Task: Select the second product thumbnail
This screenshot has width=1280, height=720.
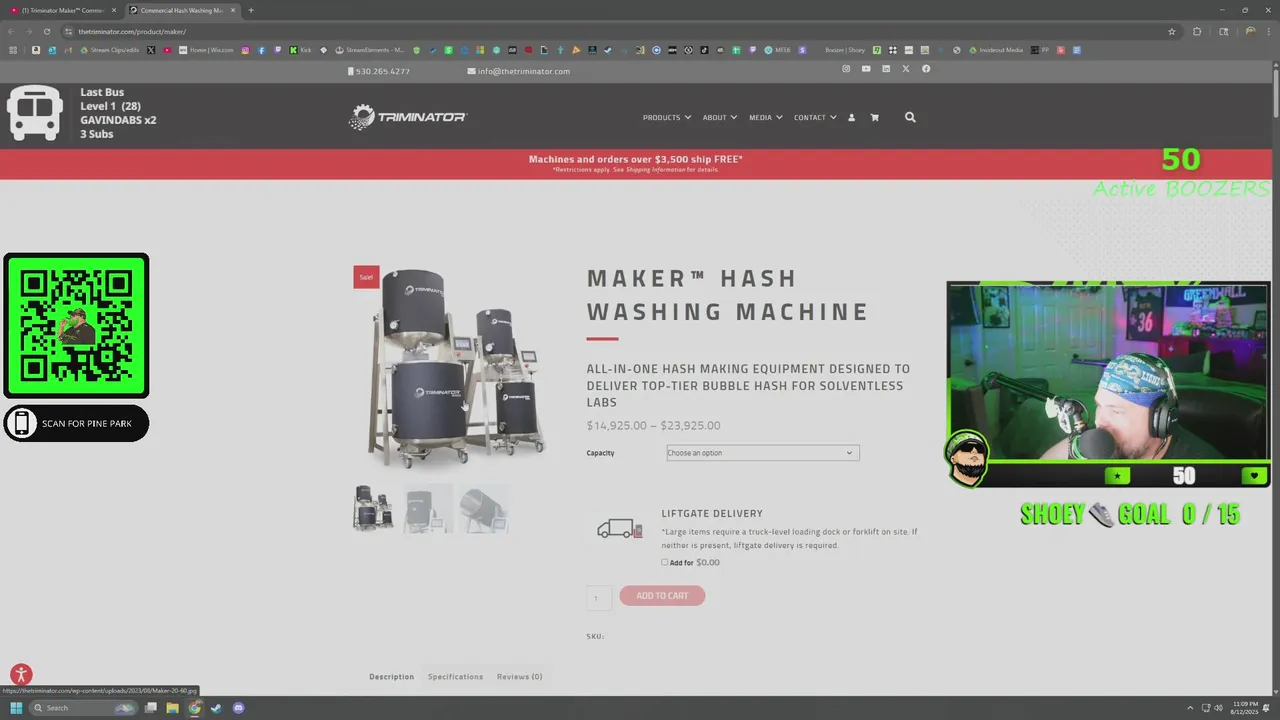Action: (x=428, y=508)
